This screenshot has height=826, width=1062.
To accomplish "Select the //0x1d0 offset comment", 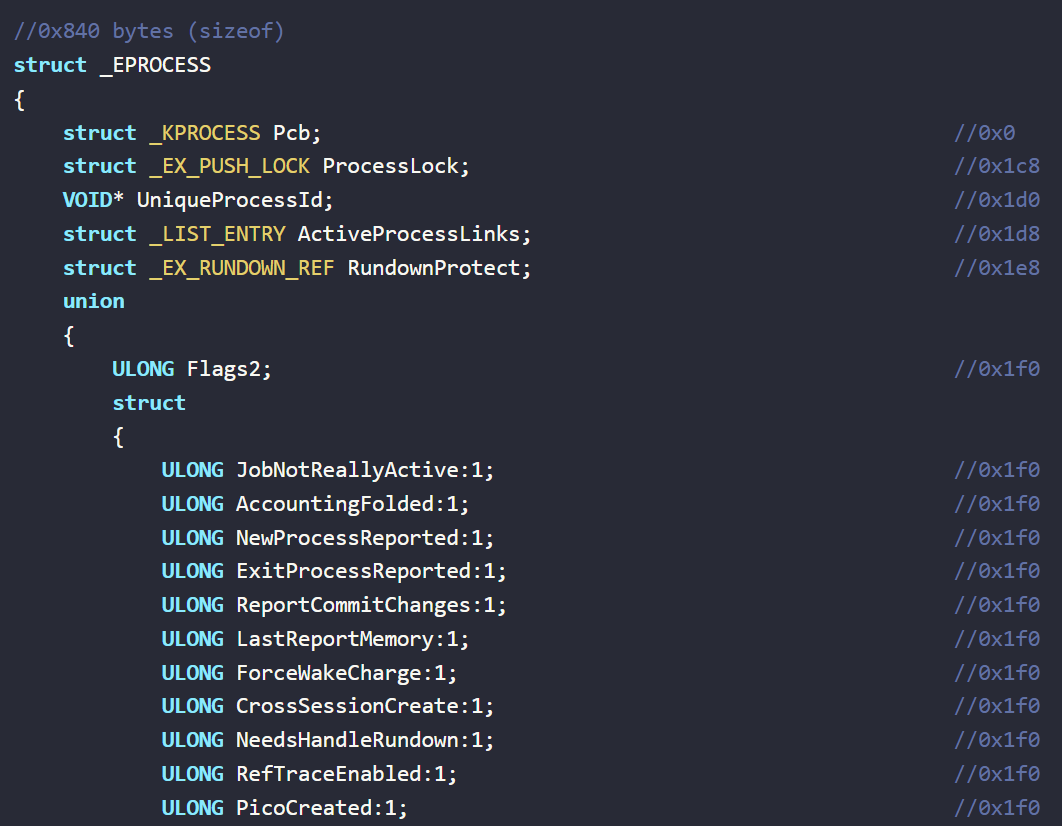I will [997, 200].
